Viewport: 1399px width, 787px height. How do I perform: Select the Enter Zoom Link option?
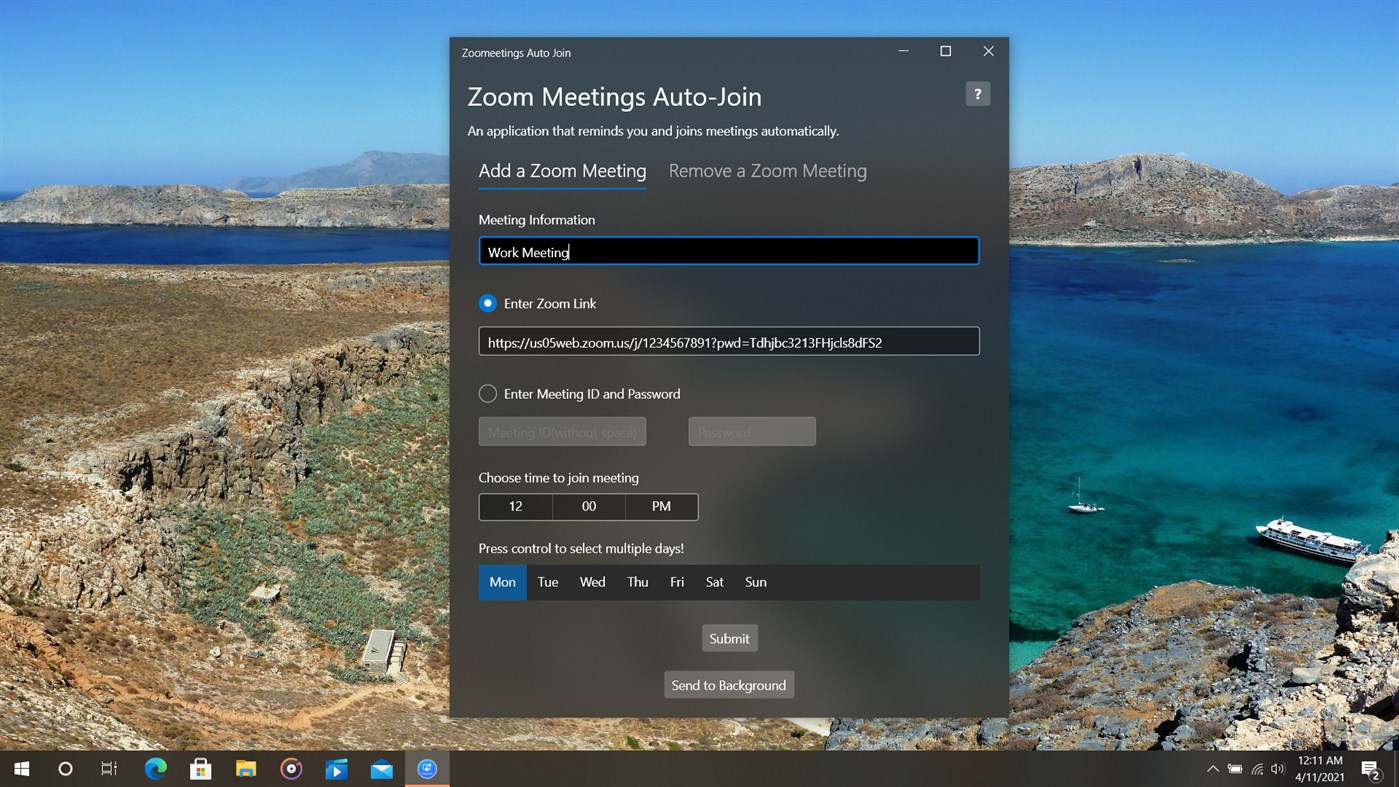[488, 302]
